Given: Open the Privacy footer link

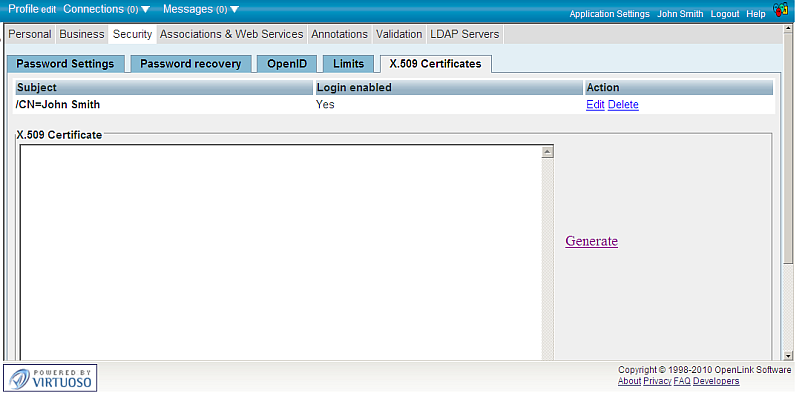Looking at the screenshot, I should (x=657, y=381).
